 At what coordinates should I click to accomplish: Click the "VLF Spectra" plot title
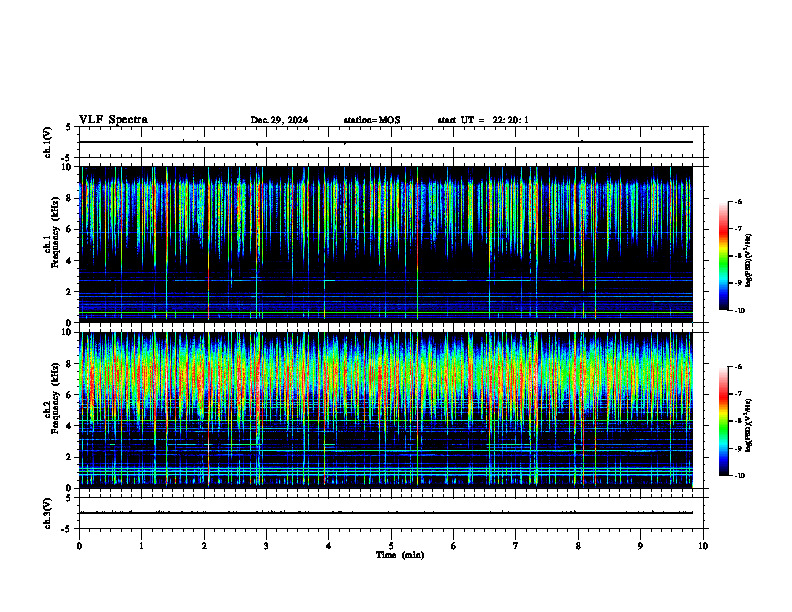click(113, 120)
